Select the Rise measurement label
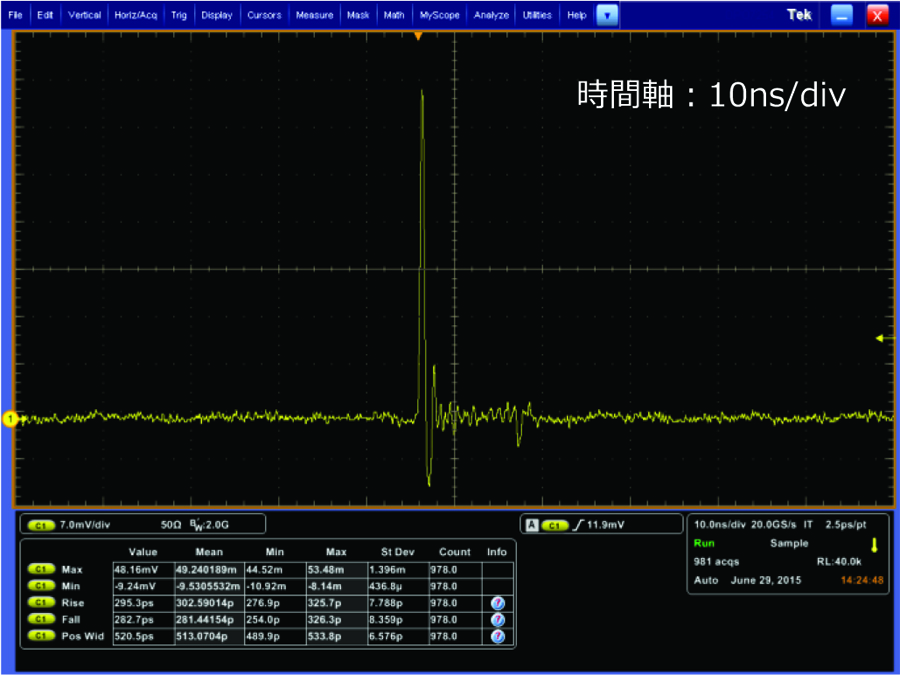 tap(73, 603)
